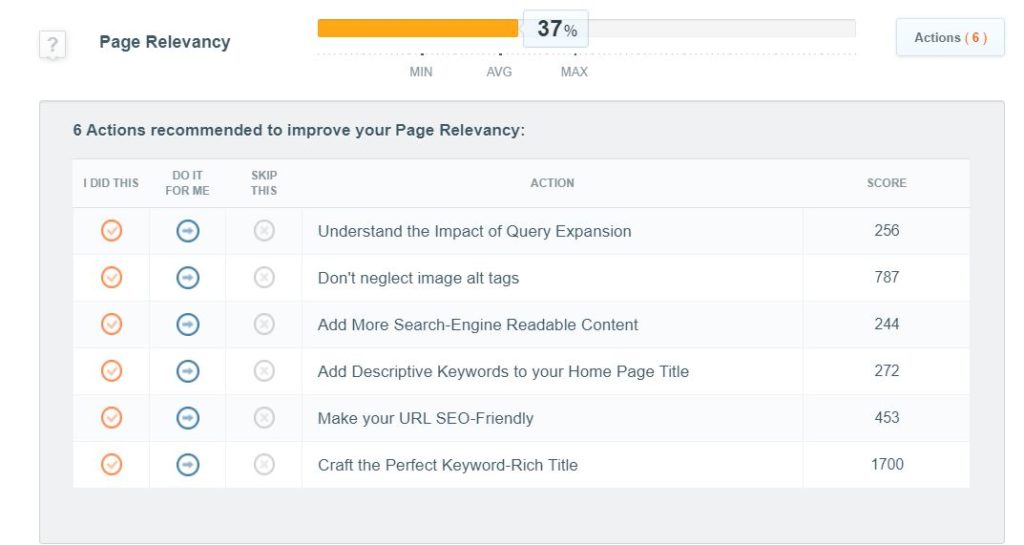Mark 'Make your URL SEO-Friendly' as done

pos(112,418)
